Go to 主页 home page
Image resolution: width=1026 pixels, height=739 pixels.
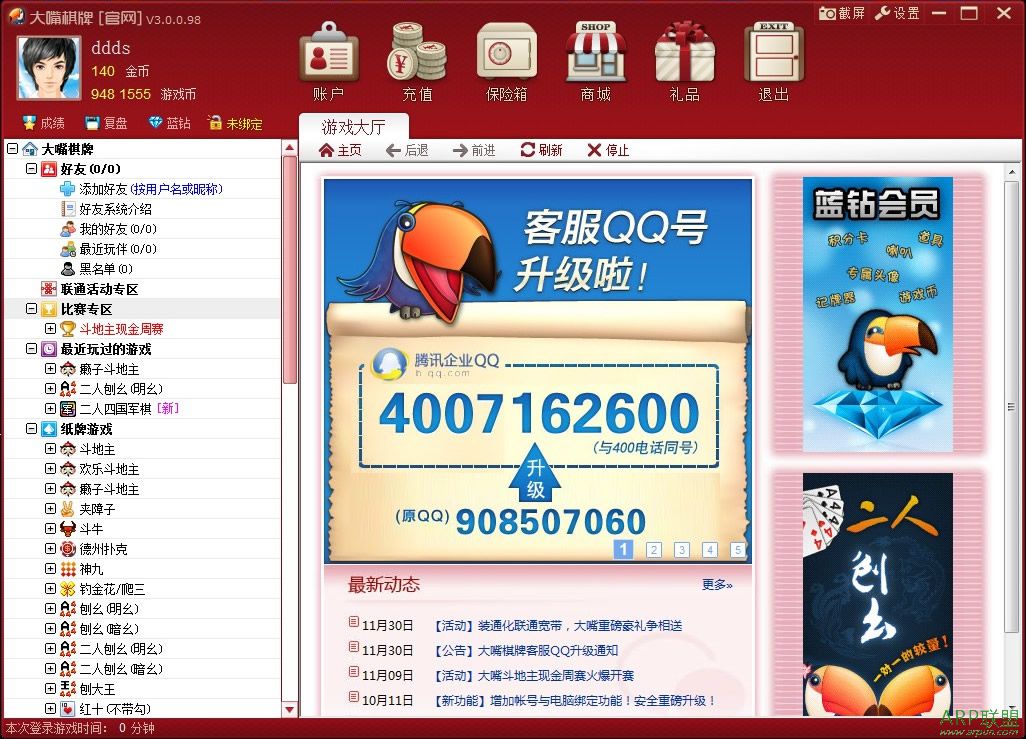[x=340, y=151]
